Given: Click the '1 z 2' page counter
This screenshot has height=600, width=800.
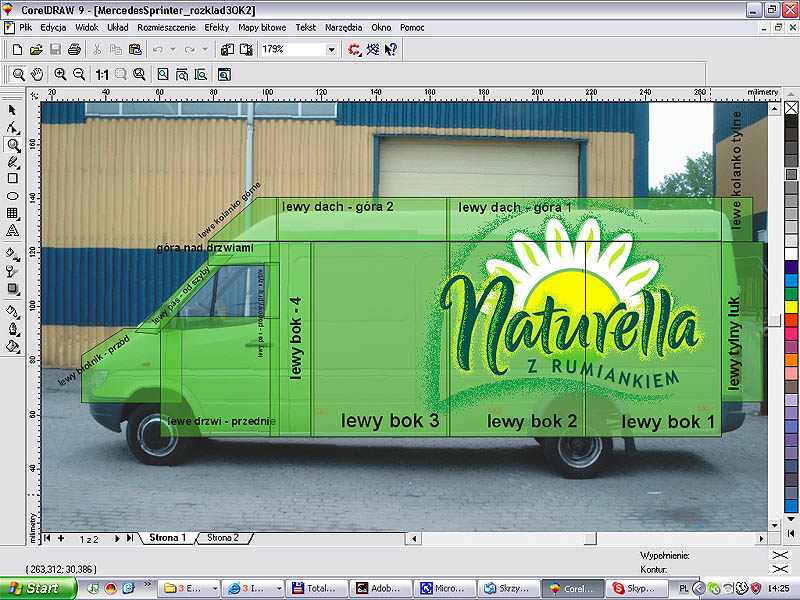Looking at the screenshot, I should click(x=89, y=539).
